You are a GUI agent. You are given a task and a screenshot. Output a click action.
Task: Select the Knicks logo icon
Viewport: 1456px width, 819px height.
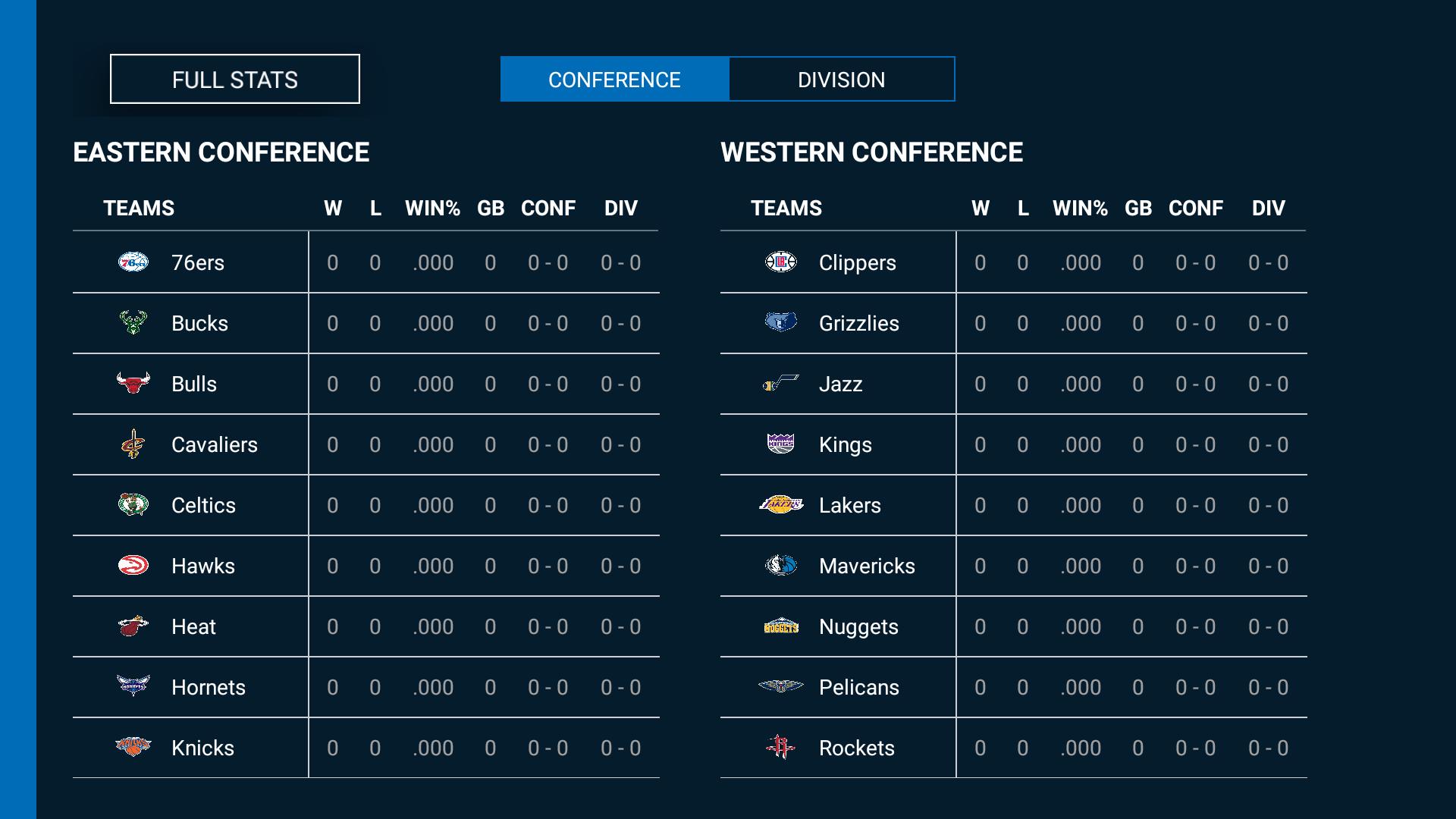(133, 747)
